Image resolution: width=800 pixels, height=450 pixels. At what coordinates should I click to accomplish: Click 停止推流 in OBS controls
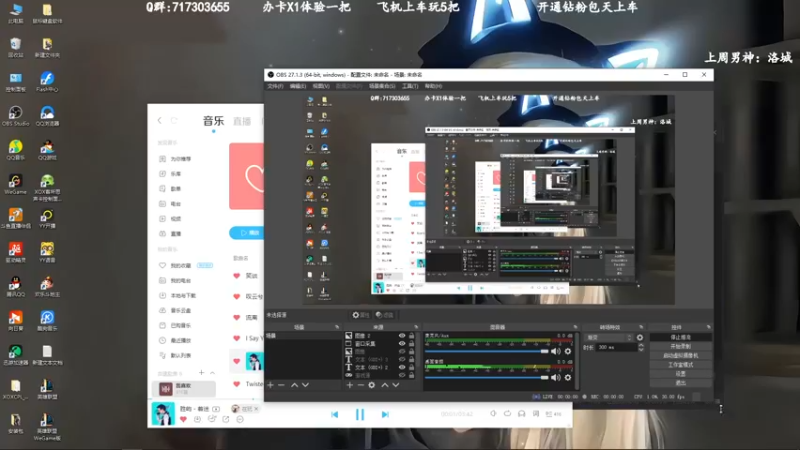pyautogui.click(x=681, y=337)
